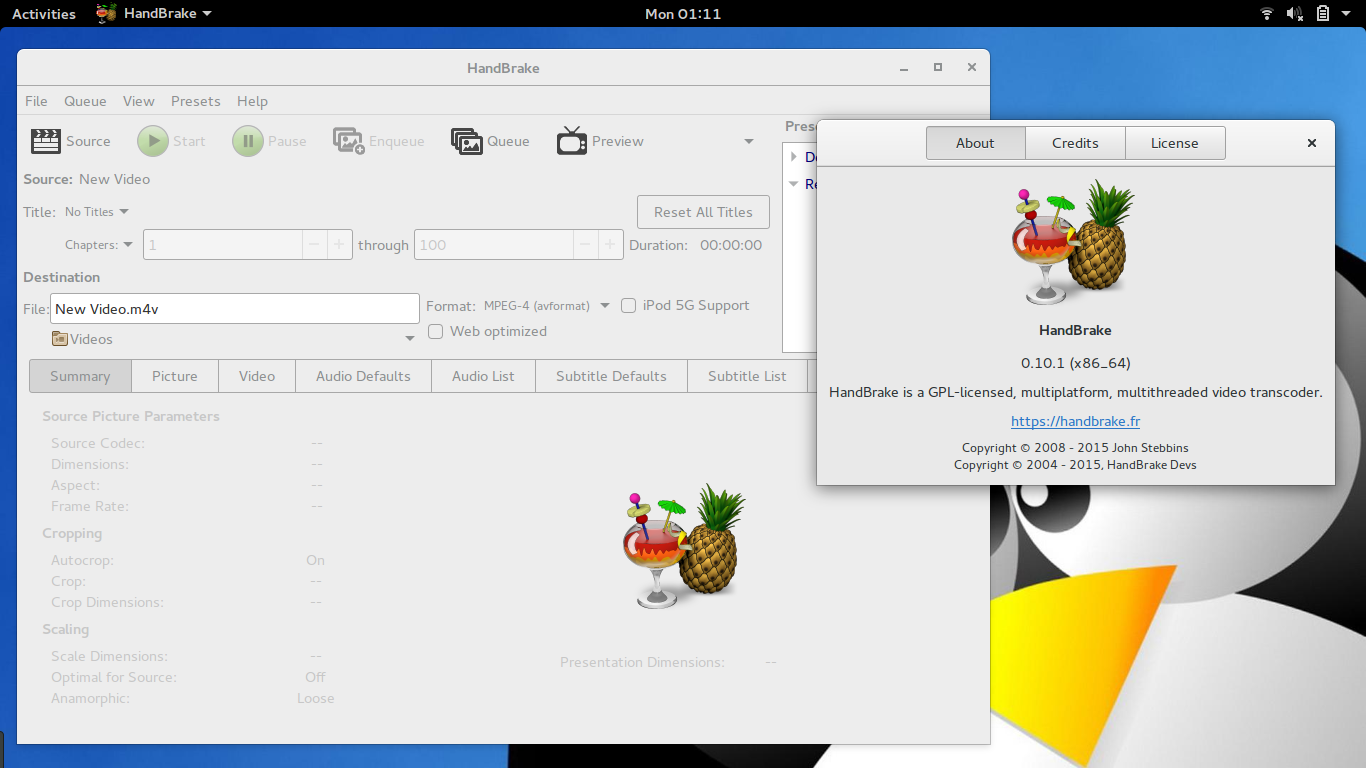Click the HandBrake logo in About dialog

(1075, 243)
